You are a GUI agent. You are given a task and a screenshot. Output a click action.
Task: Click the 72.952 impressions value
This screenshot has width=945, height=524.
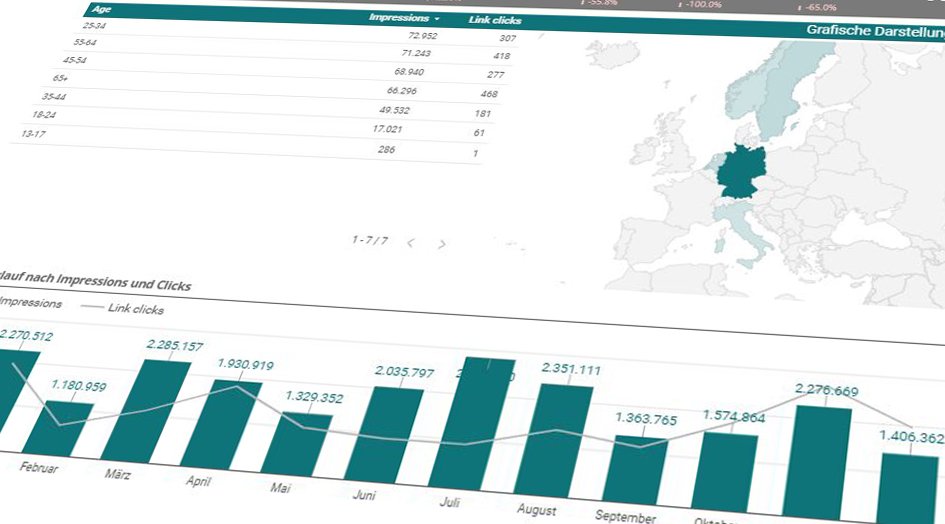tap(422, 36)
